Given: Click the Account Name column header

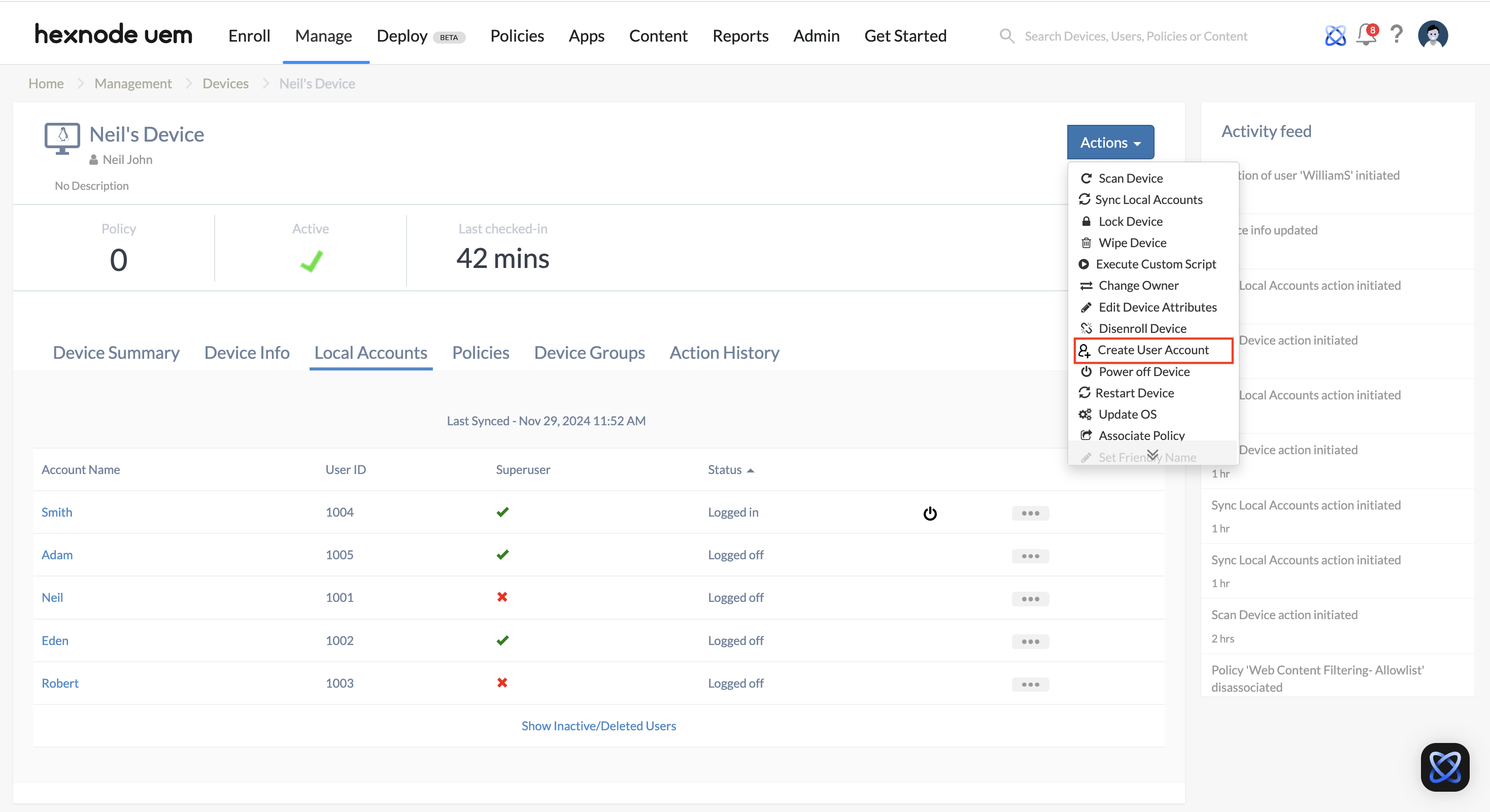Looking at the screenshot, I should point(80,469).
